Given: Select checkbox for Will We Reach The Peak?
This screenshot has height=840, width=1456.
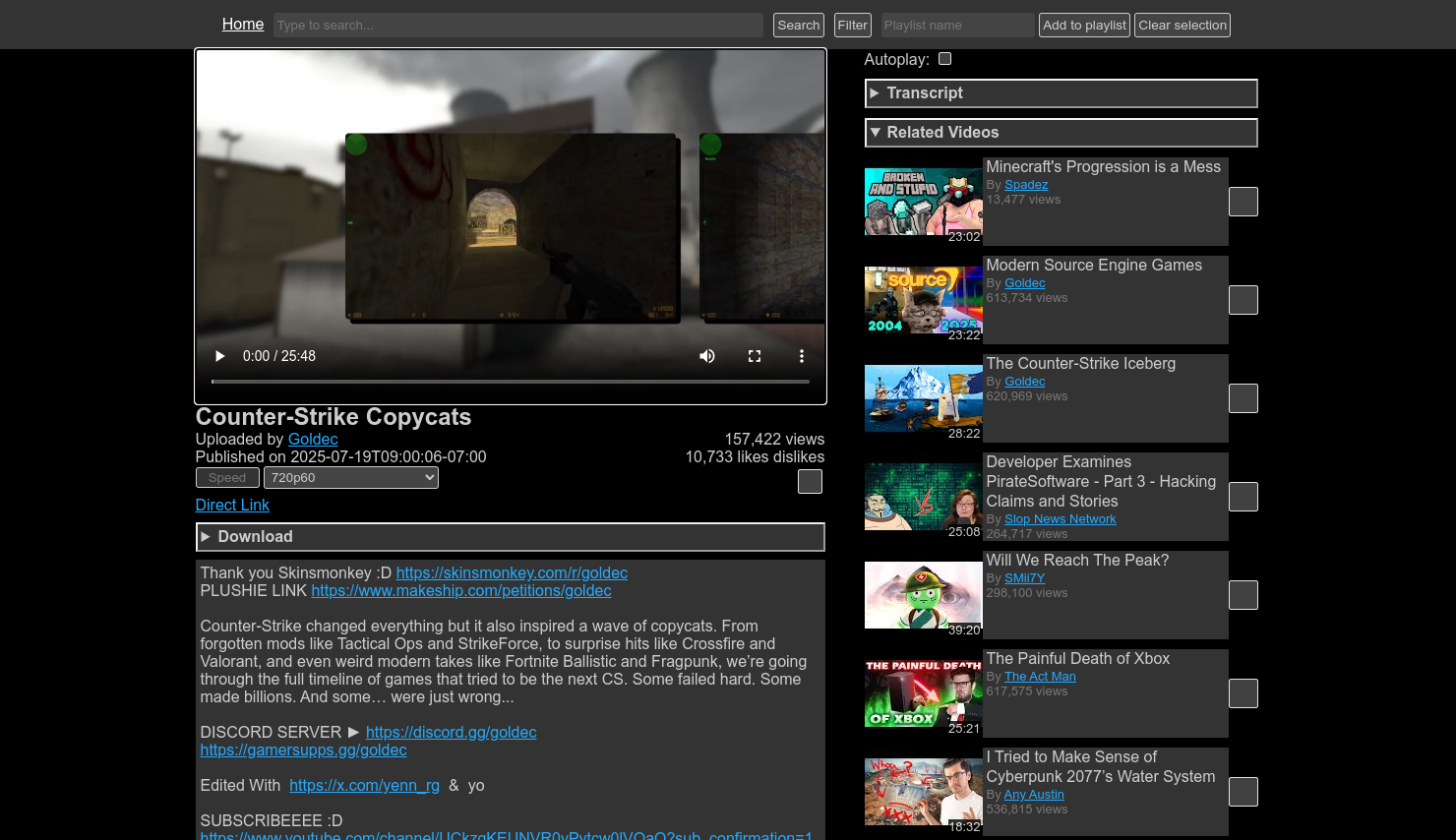Looking at the screenshot, I should coord(1244,595).
